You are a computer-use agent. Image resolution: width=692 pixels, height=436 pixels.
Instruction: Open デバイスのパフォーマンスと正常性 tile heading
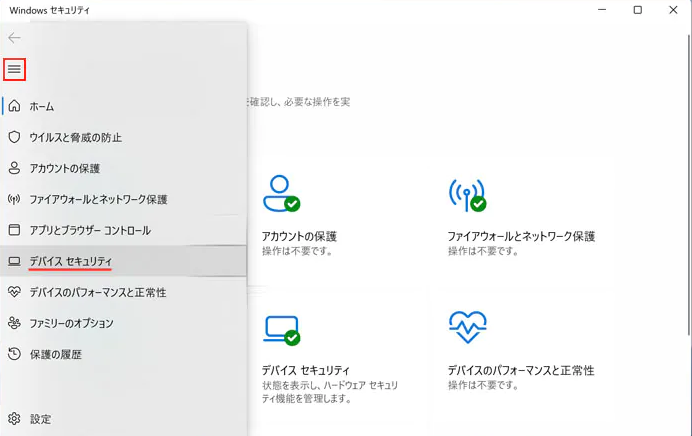point(521,370)
